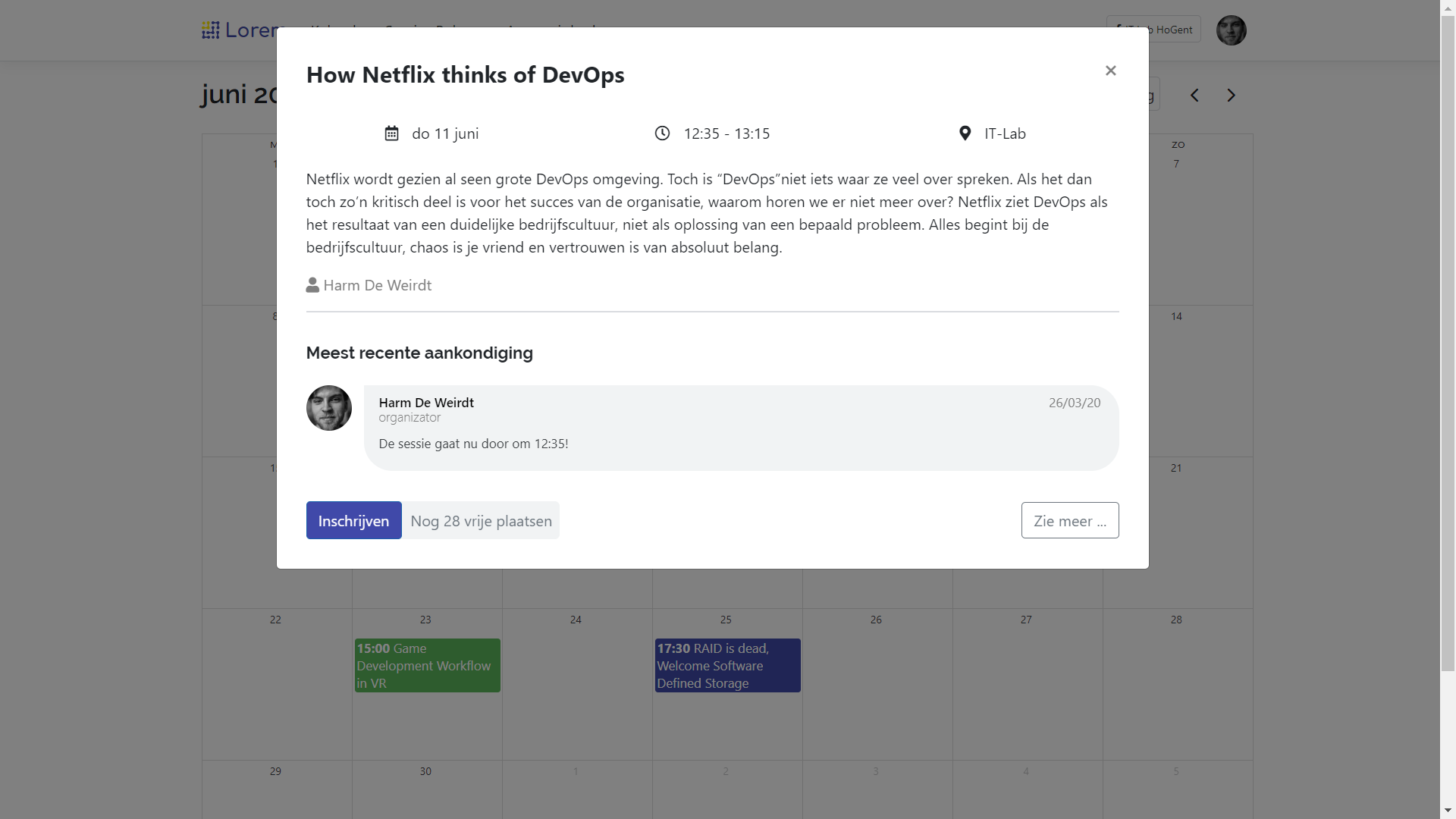This screenshot has height=819, width=1456.
Task: Click the calendar date icon
Action: point(391,133)
